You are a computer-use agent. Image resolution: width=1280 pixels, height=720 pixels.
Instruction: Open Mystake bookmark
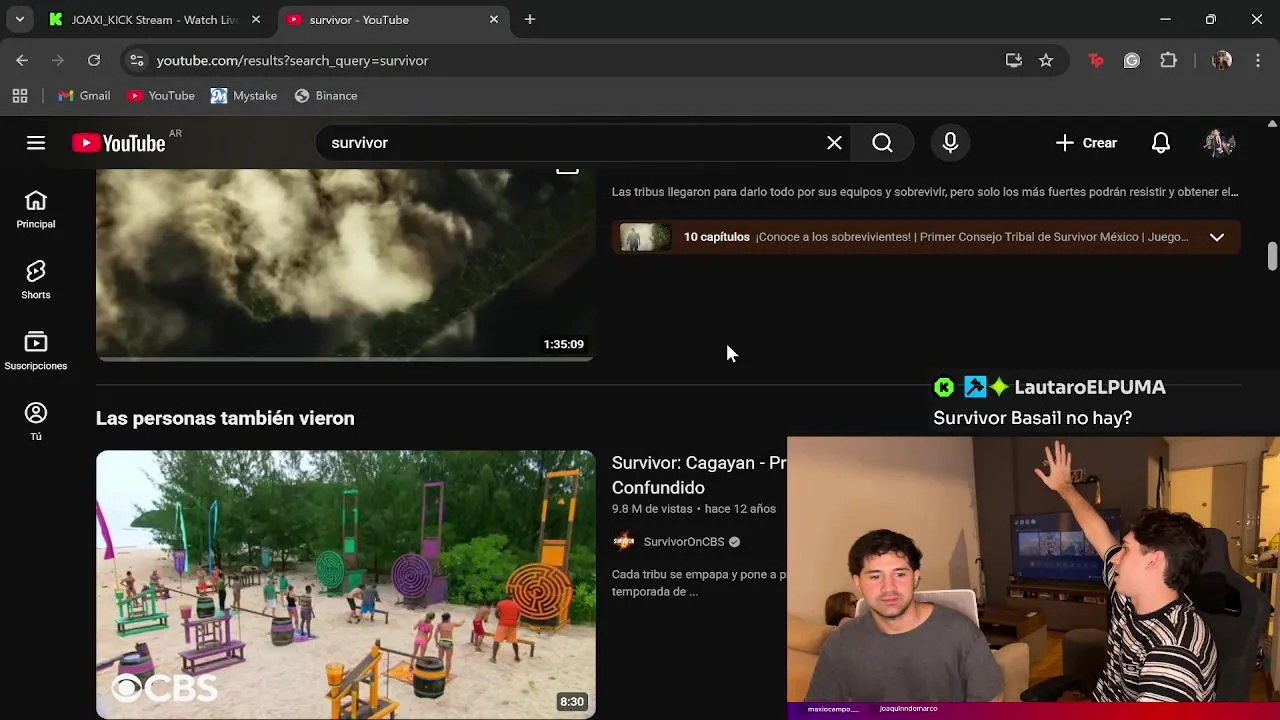[x=244, y=96]
